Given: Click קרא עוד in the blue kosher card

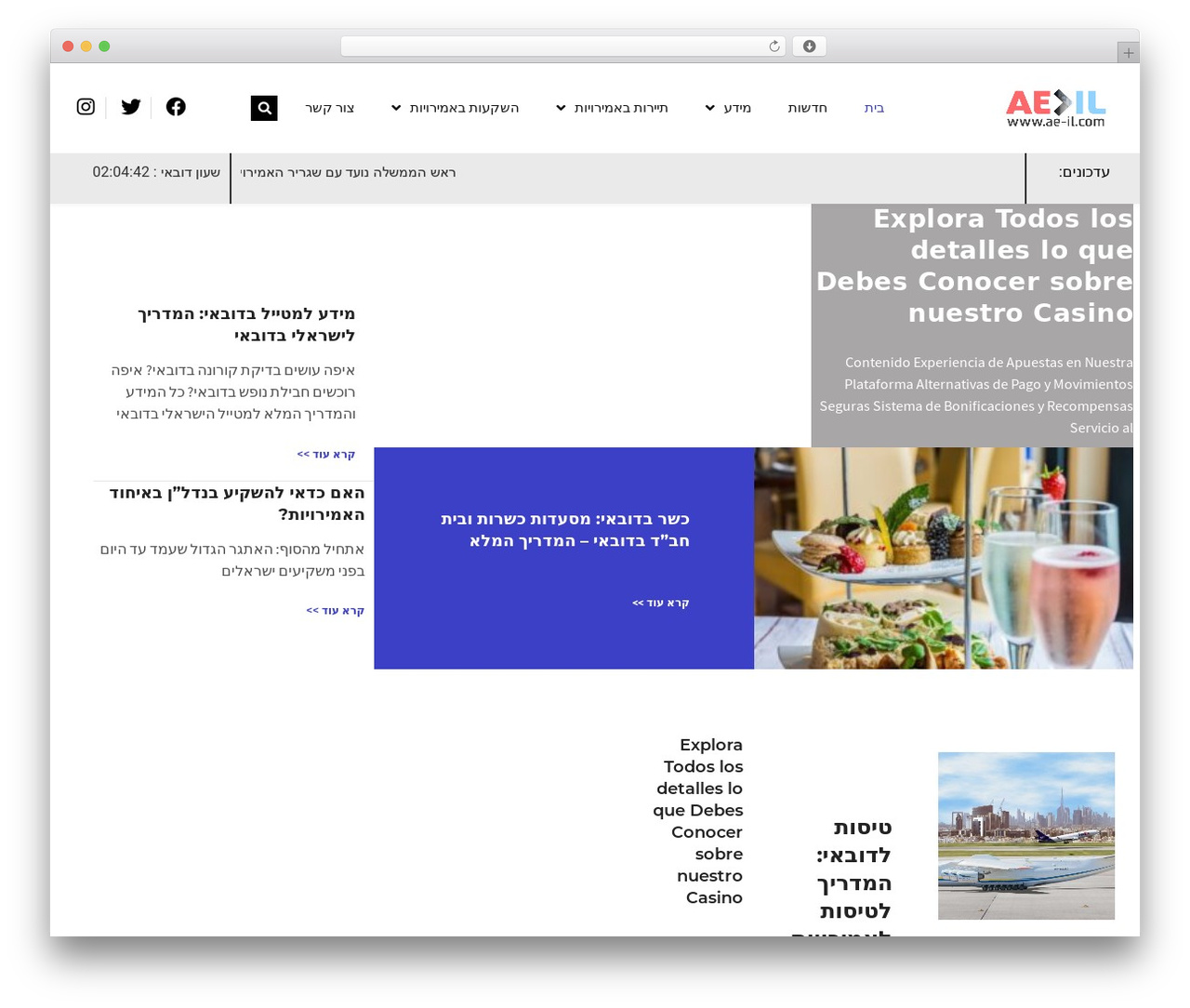Looking at the screenshot, I should point(661,603).
